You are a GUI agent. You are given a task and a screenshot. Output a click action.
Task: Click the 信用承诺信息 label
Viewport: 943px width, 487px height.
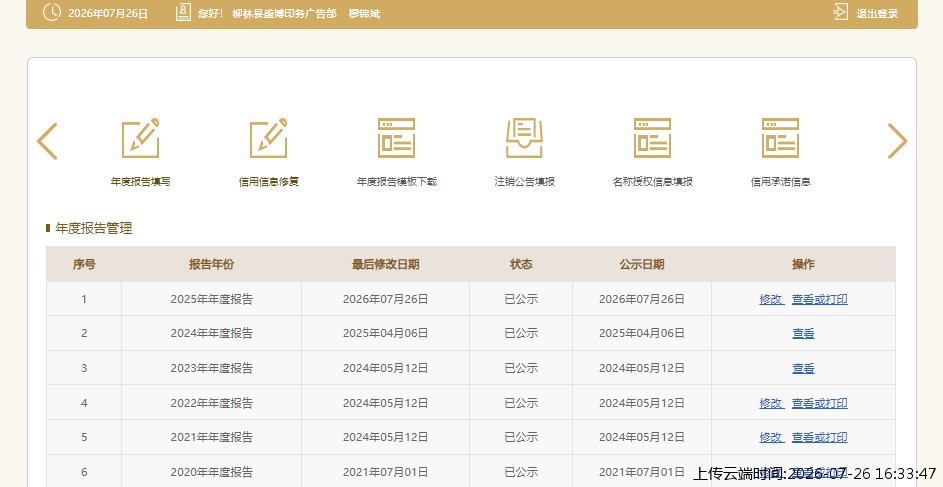coord(781,182)
